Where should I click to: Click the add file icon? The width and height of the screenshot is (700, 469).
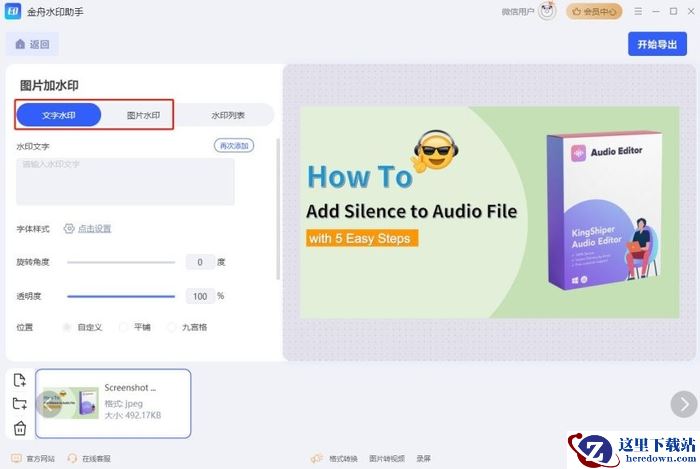[20, 380]
